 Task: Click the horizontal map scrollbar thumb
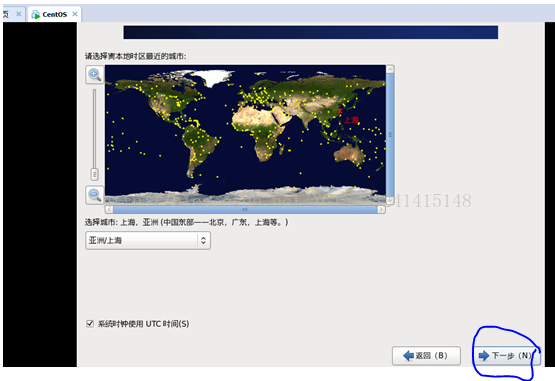pyautogui.click(x=245, y=209)
